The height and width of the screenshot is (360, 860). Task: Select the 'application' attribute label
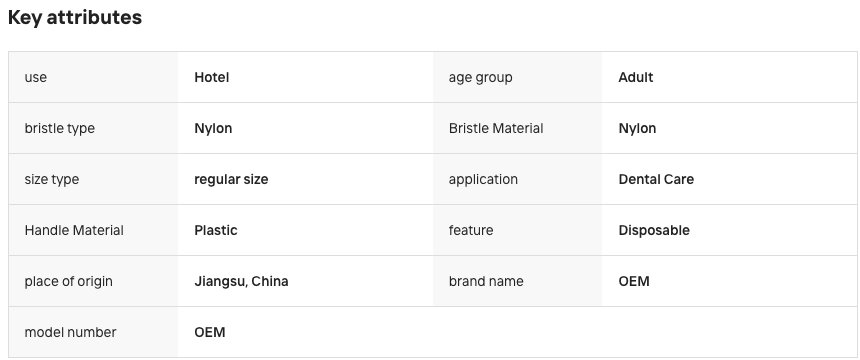point(483,179)
